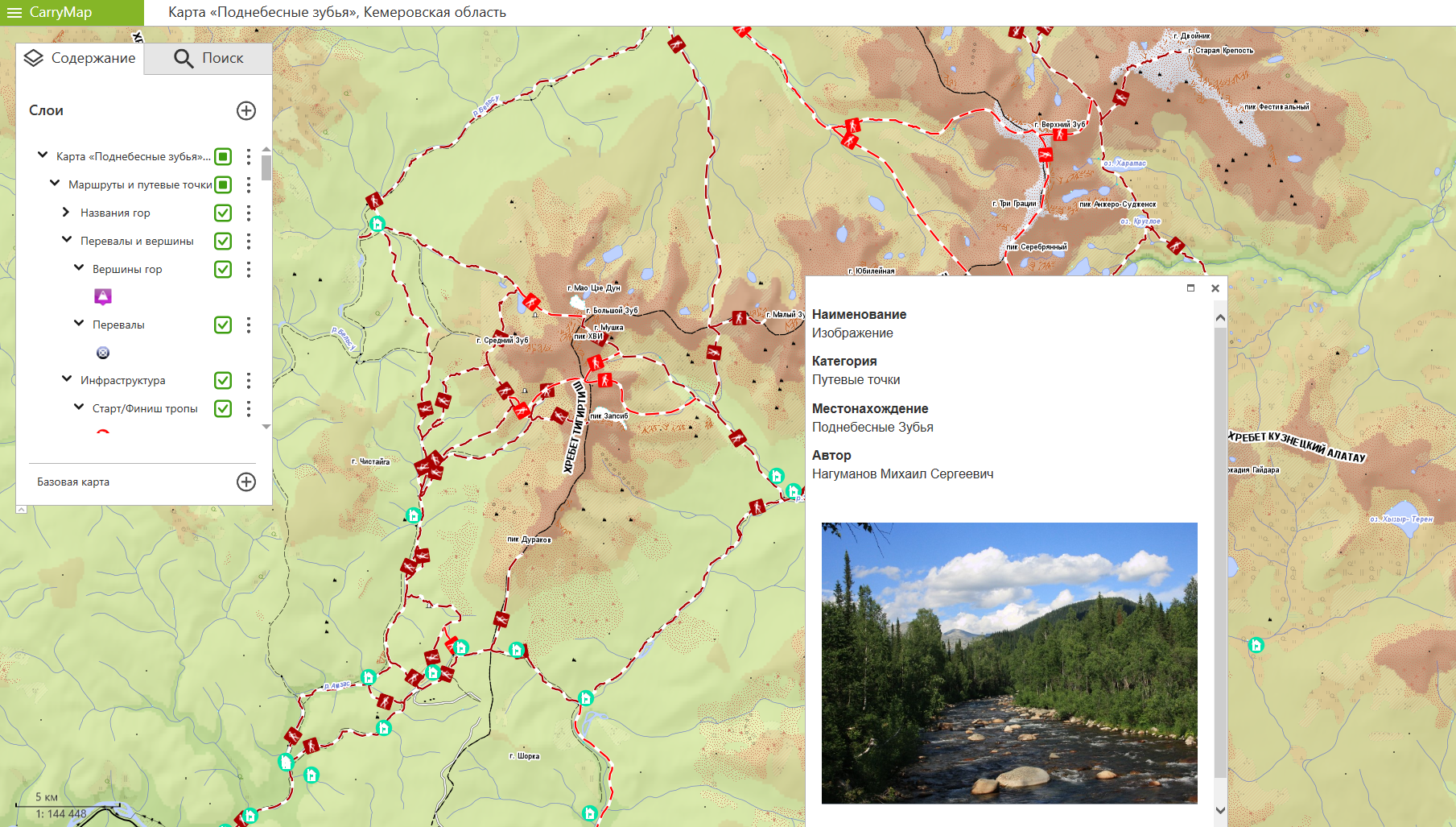1456x827 pixels.
Task: Toggle visibility of Вершины гор layer
Action: (223, 269)
